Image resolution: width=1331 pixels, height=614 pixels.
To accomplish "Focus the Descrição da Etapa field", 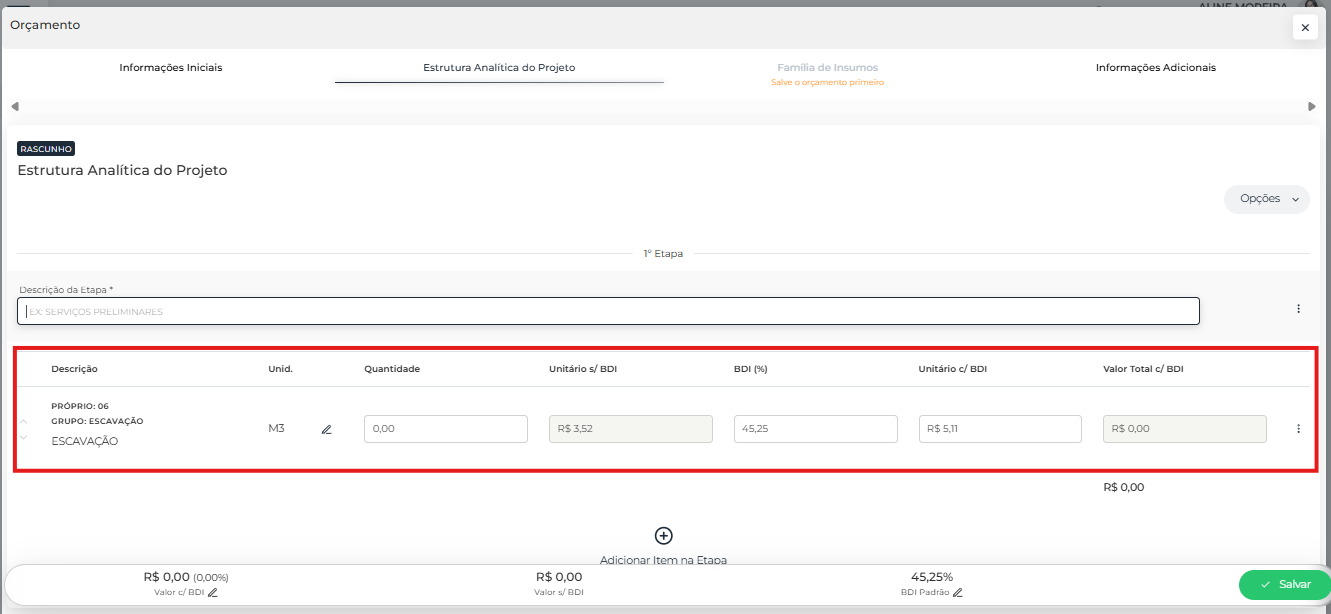I will [x=608, y=311].
